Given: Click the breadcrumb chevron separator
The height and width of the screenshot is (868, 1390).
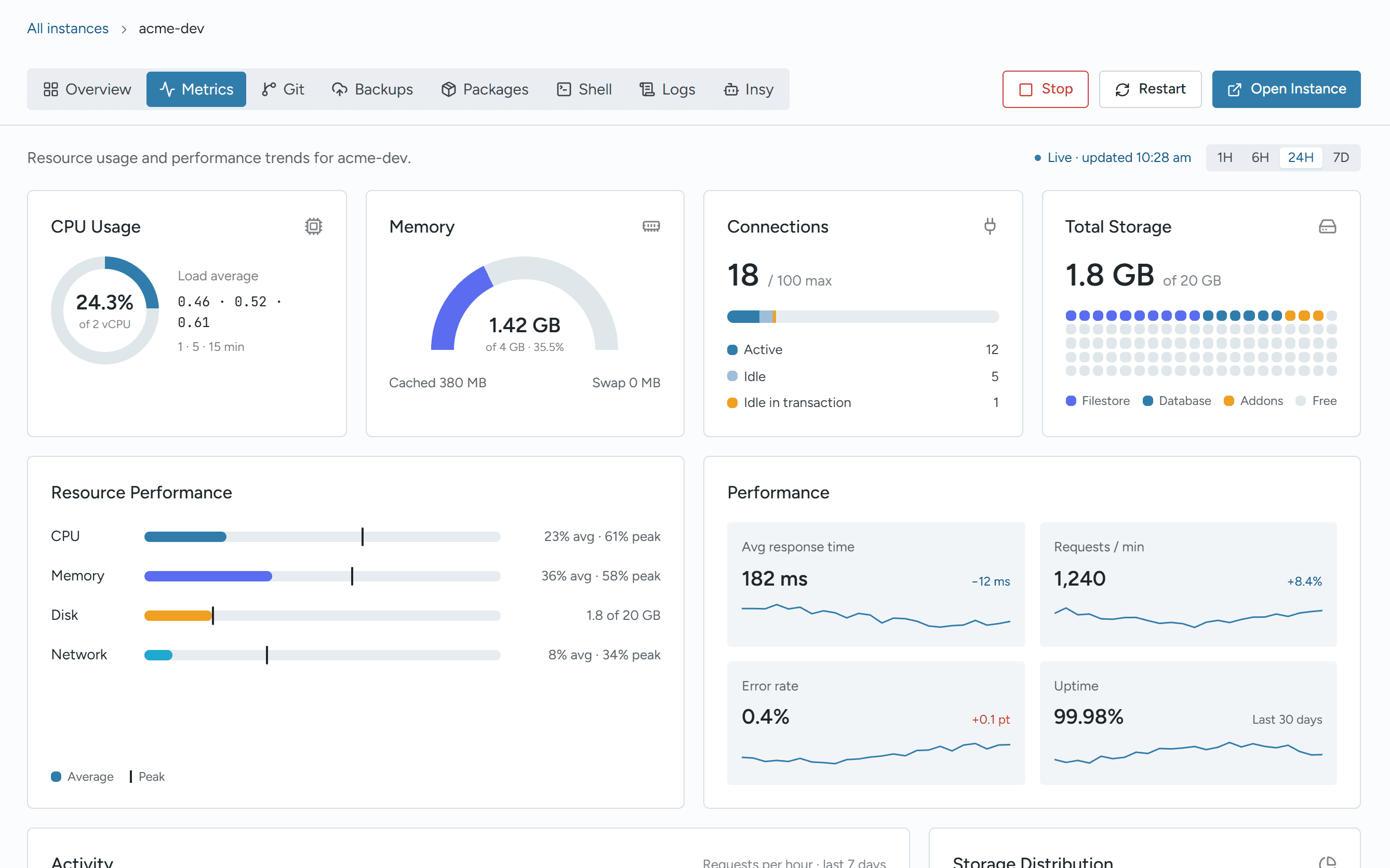Looking at the screenshot, I should click(124, 29).
